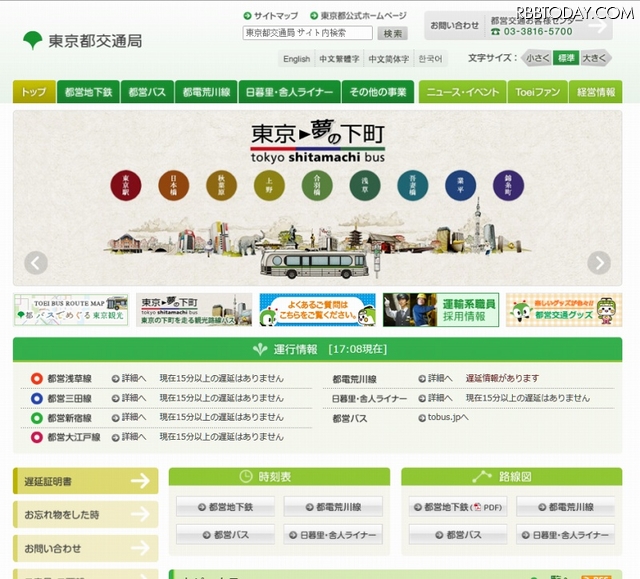640x579 pixels.
Task: Open 詳細へ for 都営三田線
Action: 129,398
